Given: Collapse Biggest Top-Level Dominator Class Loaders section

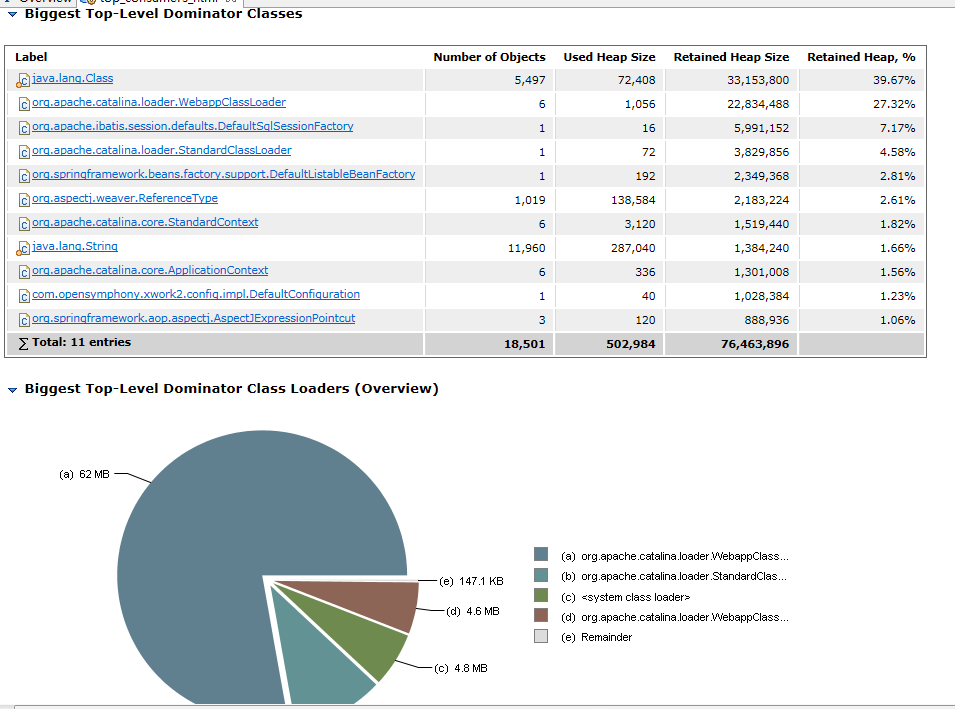Looking at the screenshot, I should point(12,390).
